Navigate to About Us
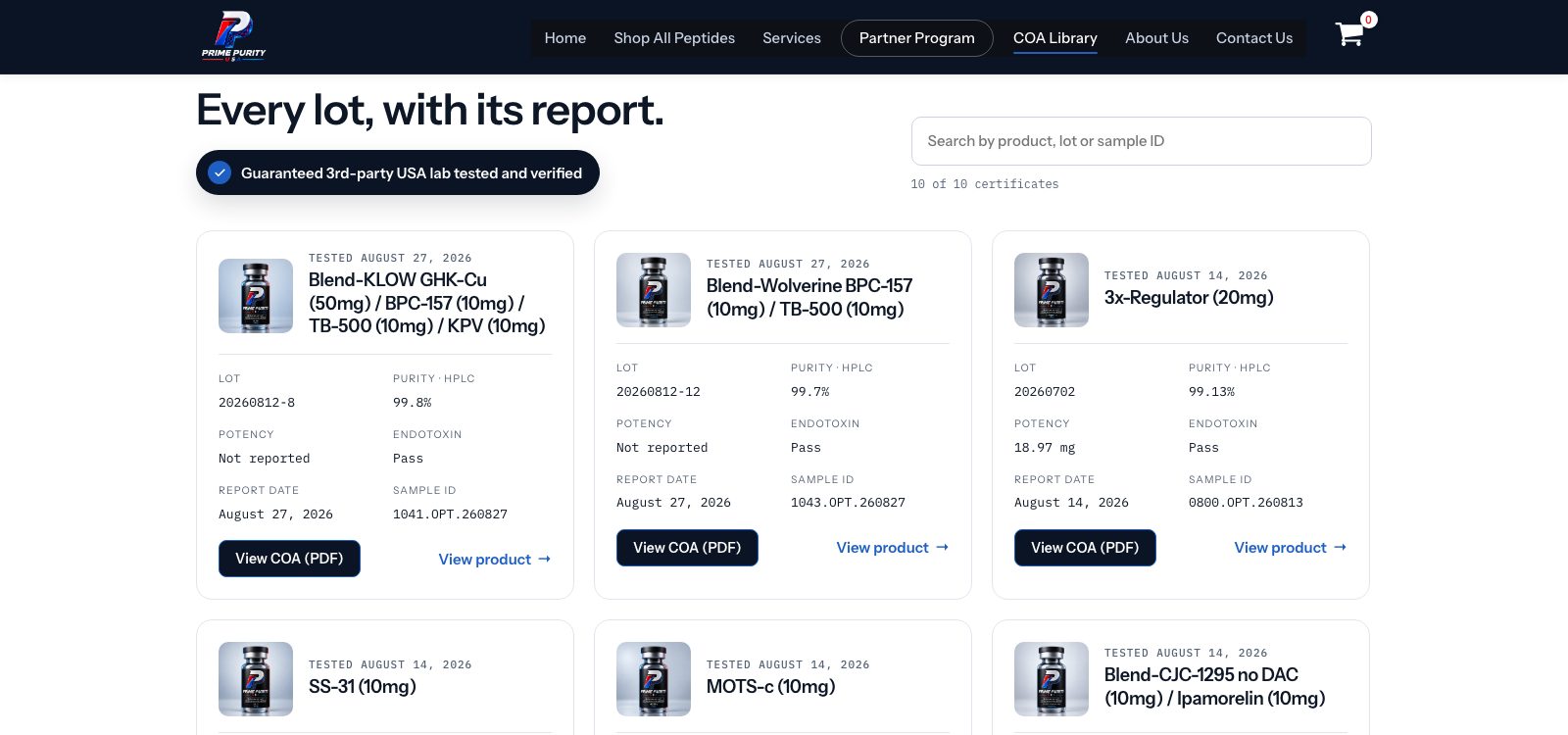The width and height of the screenshot is (1568, 735). [x=1156, y=38]
